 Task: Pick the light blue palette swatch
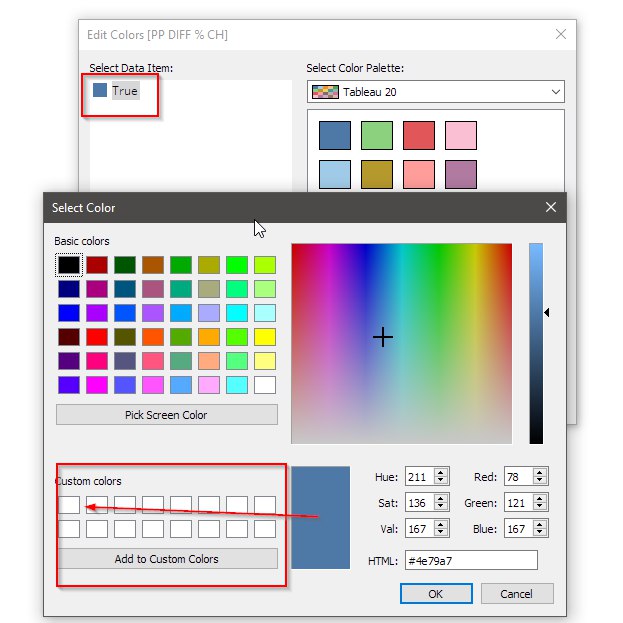tap(335, 174)
